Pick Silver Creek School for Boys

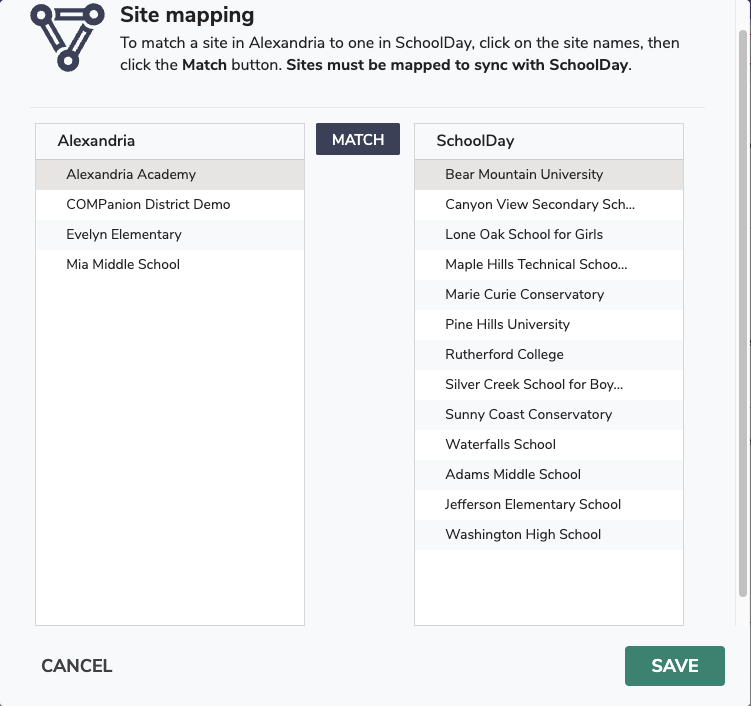pyautogui.click(x=549, y=385)
